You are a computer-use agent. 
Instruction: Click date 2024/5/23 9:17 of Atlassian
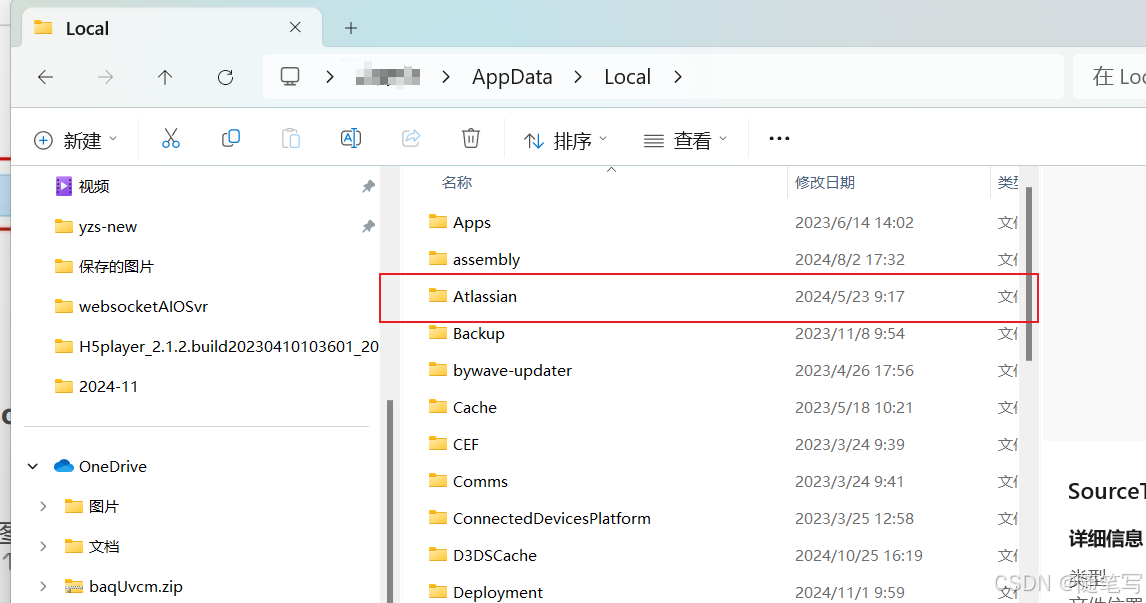pyautogui.click(x=849, y=296)
